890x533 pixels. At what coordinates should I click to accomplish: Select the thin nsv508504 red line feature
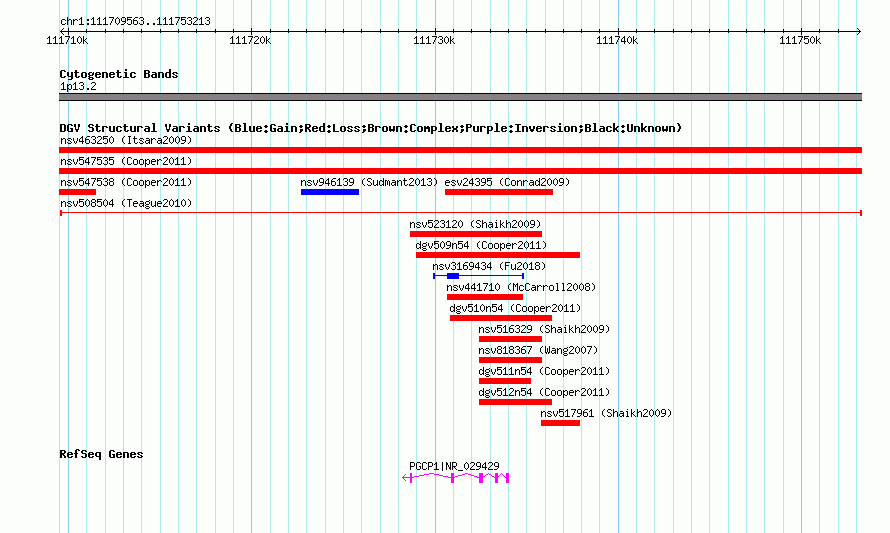click(461, 213)
